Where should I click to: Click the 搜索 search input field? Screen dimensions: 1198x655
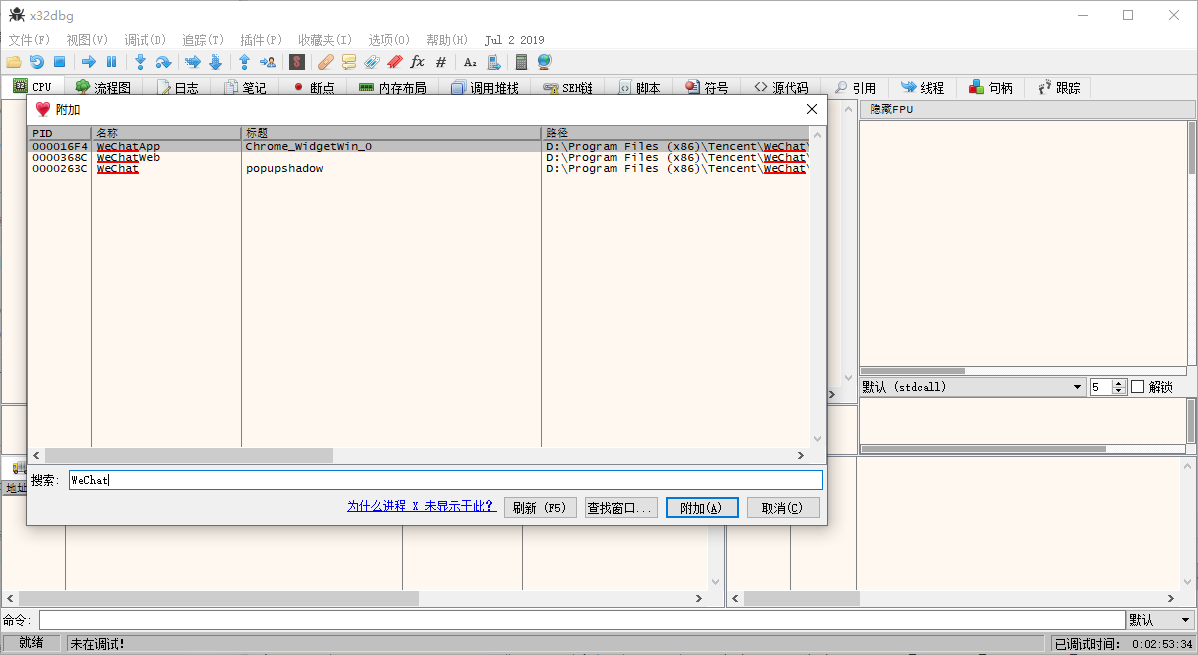coord(445,480)
